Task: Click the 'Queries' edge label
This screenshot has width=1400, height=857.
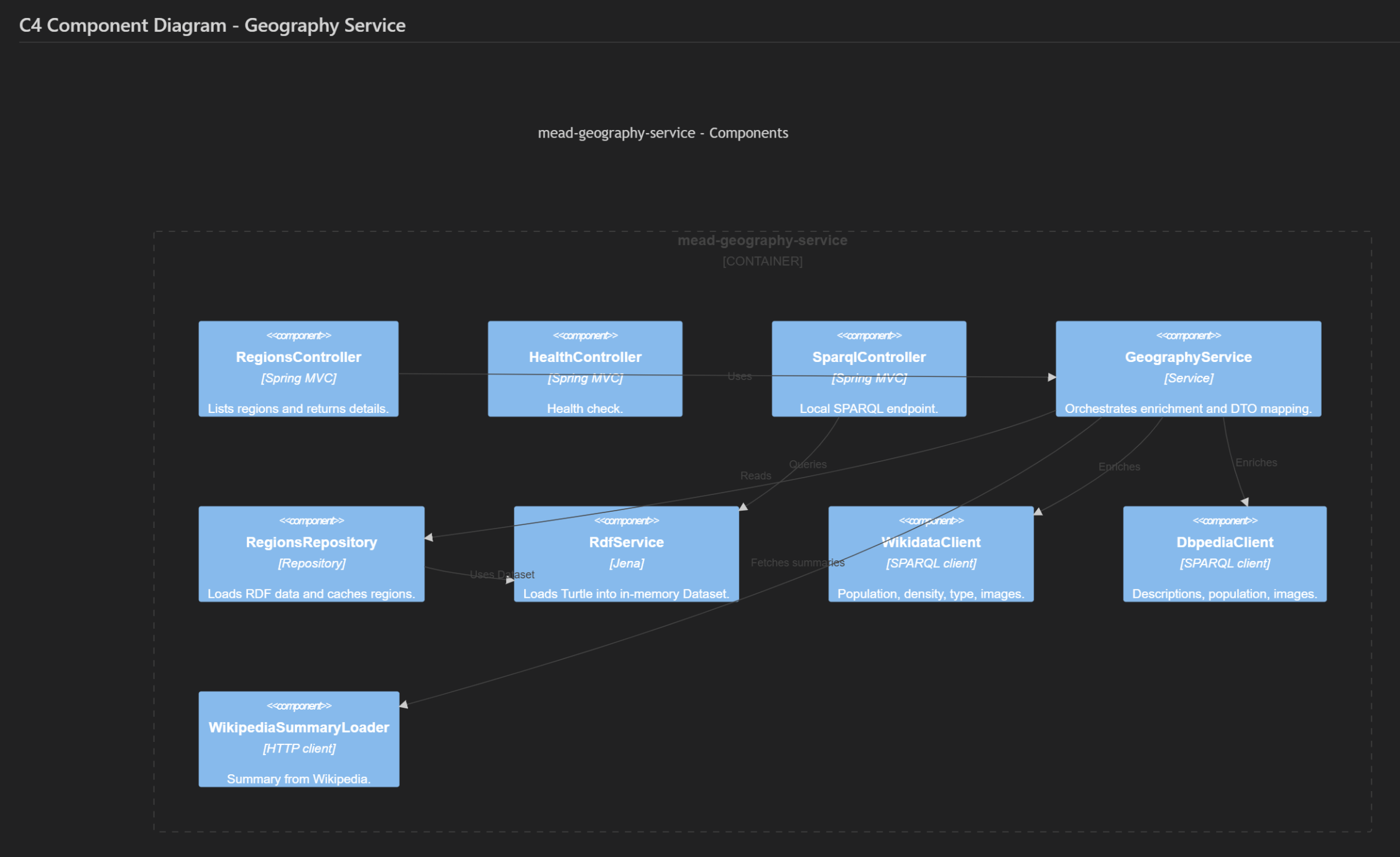Action: click(808, 464)
